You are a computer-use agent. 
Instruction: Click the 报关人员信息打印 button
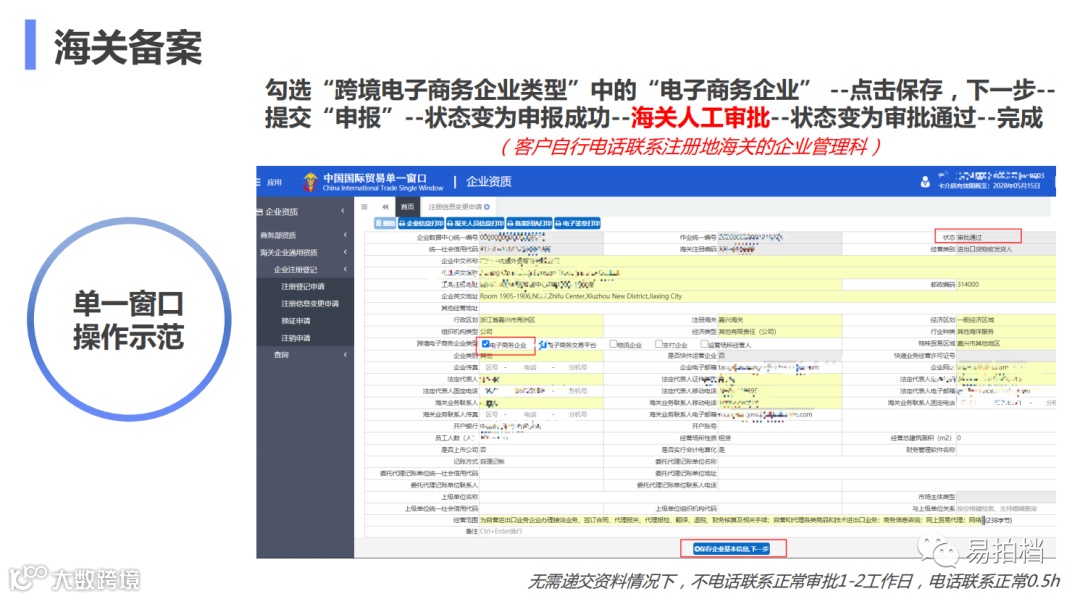[475, 223]
